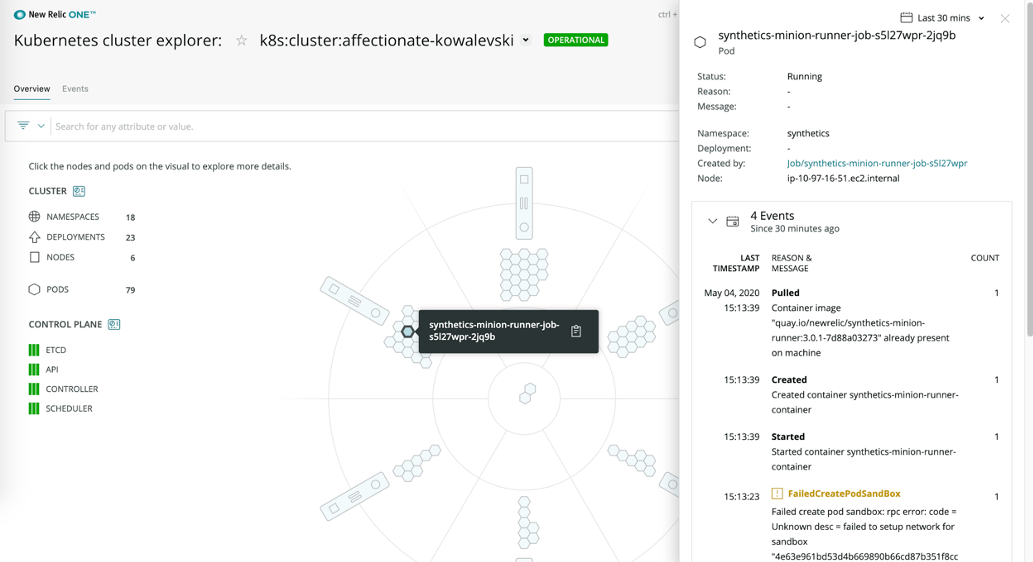Viewport: 1033px width, 562px height.
Task: Click the pod hexagon icon in panel header
Action: click(x=700, y=42)
